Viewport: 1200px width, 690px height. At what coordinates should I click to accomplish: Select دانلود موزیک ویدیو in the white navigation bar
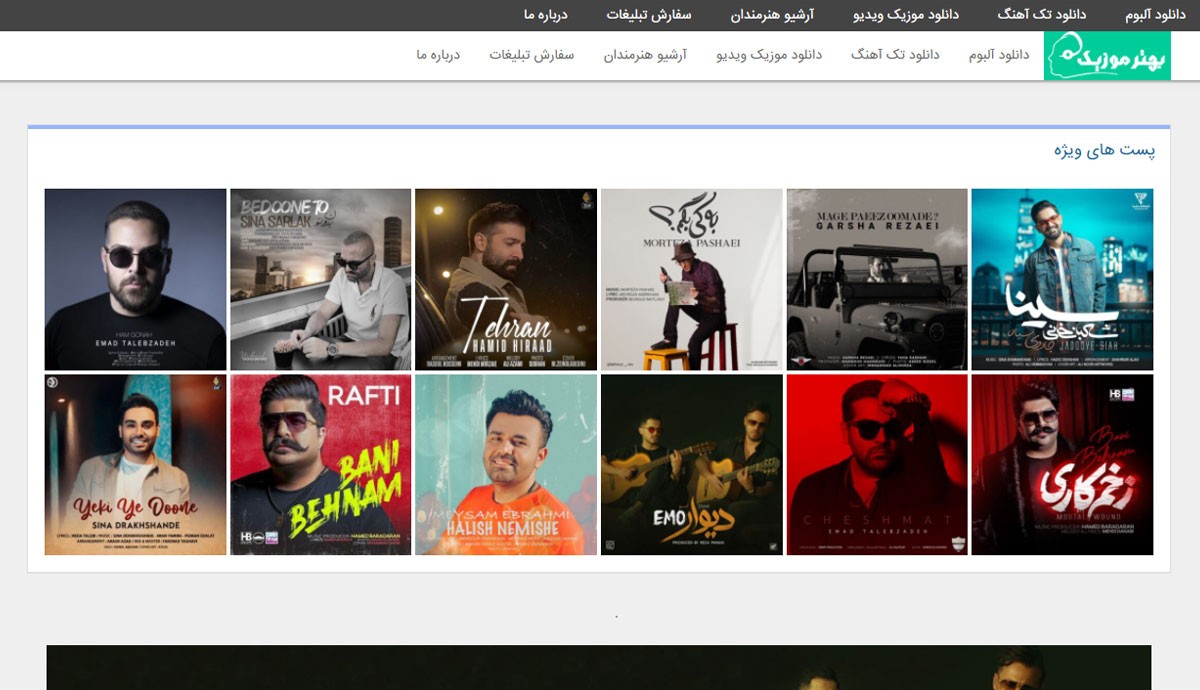pos(769,55)
